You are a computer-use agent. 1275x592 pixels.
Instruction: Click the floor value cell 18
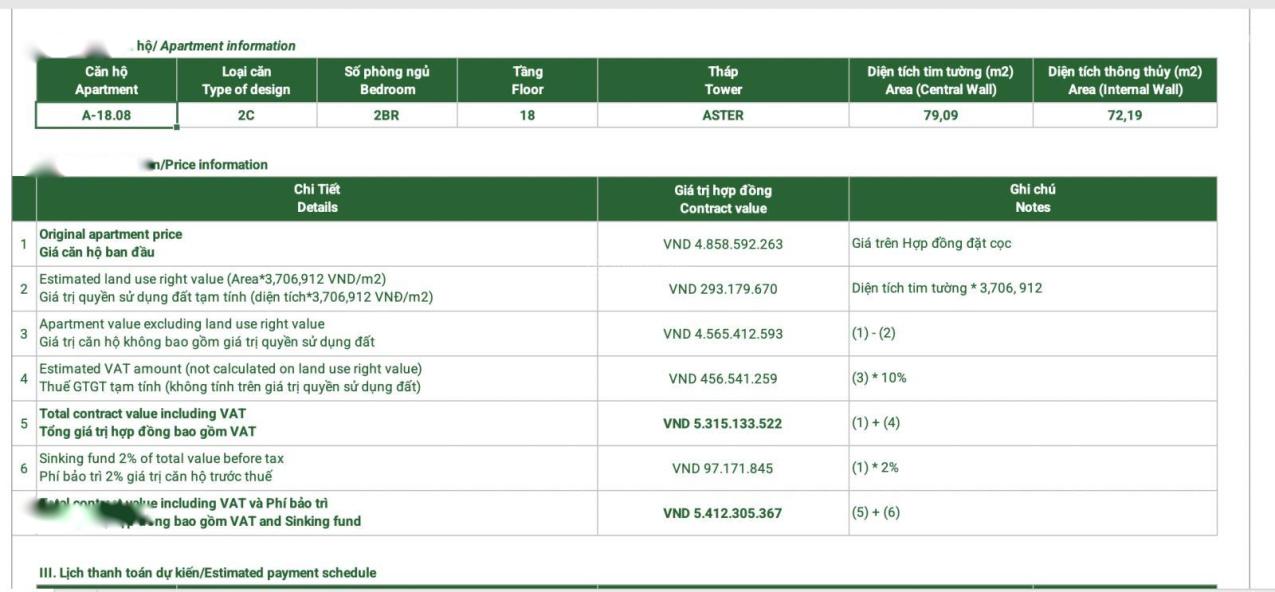[527, 115]
